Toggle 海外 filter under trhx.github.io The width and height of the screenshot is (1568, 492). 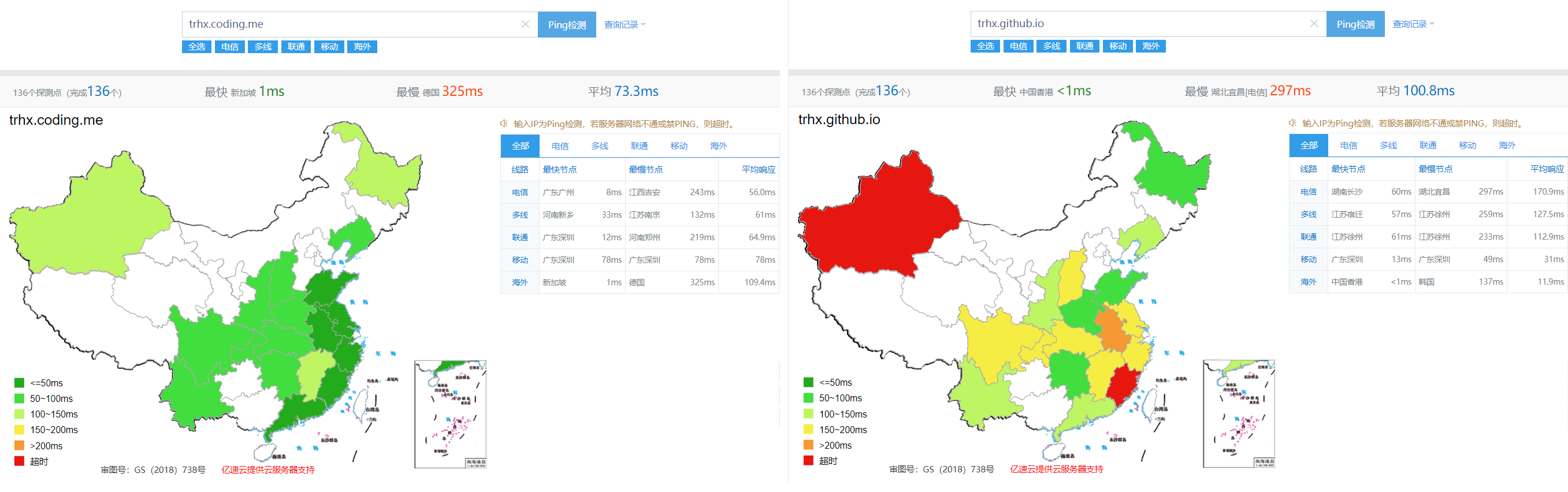pyautogui.click(x=1150, y=46)
